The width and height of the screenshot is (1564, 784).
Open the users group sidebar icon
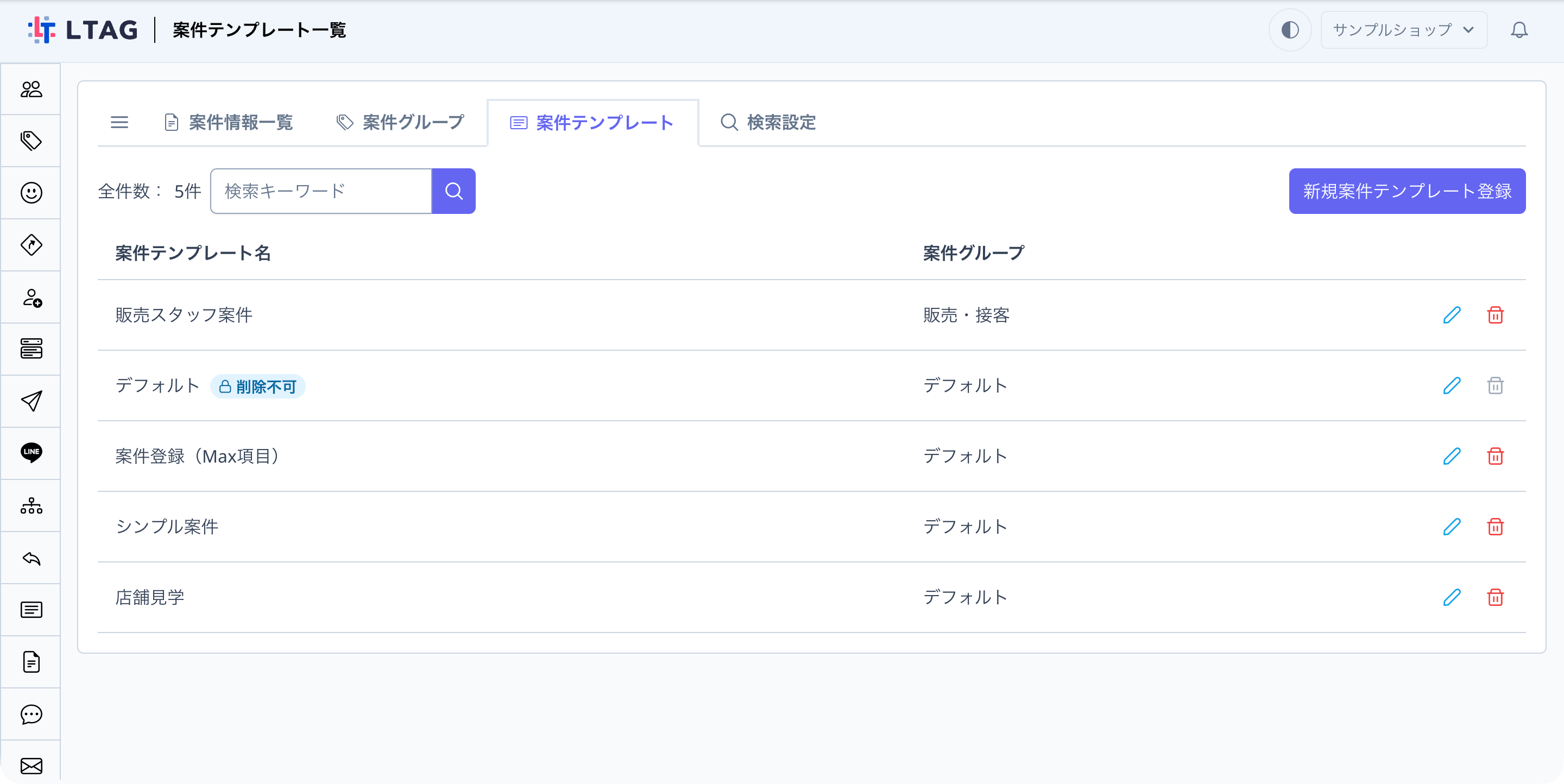tap(31, 89)
